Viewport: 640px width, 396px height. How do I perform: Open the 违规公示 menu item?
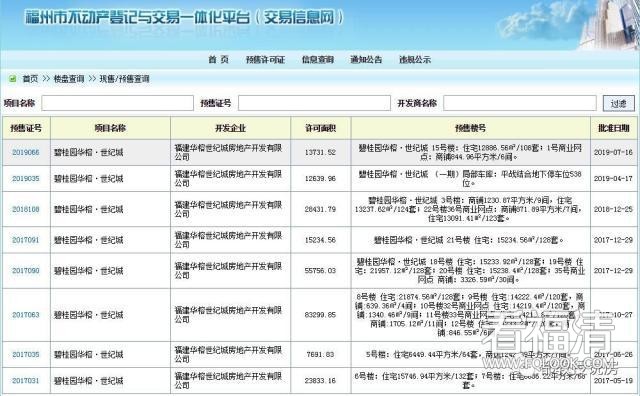pos(415,60)
